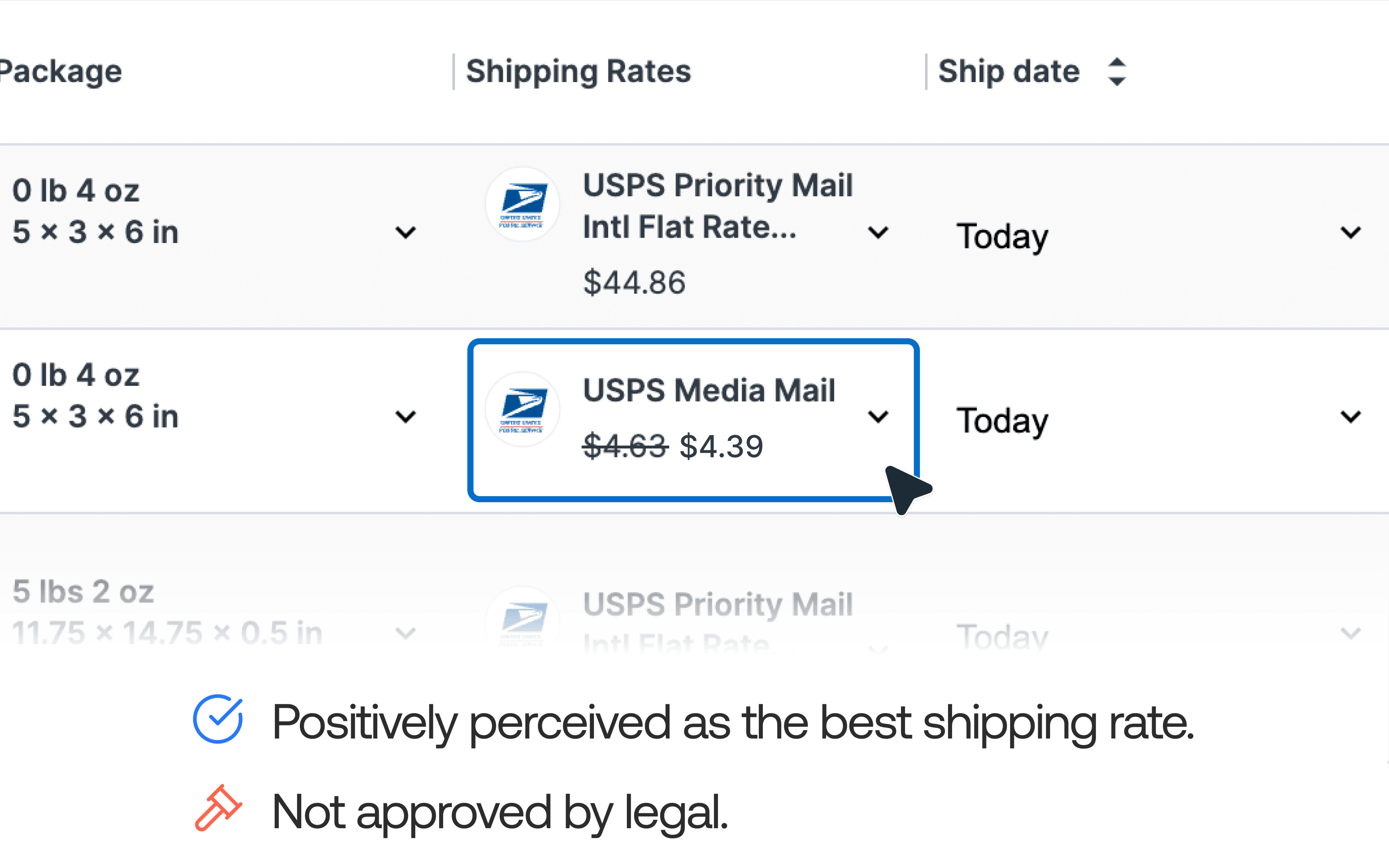
Task: Click the 'Not approved by legal.' text
Action: (500, 812)
